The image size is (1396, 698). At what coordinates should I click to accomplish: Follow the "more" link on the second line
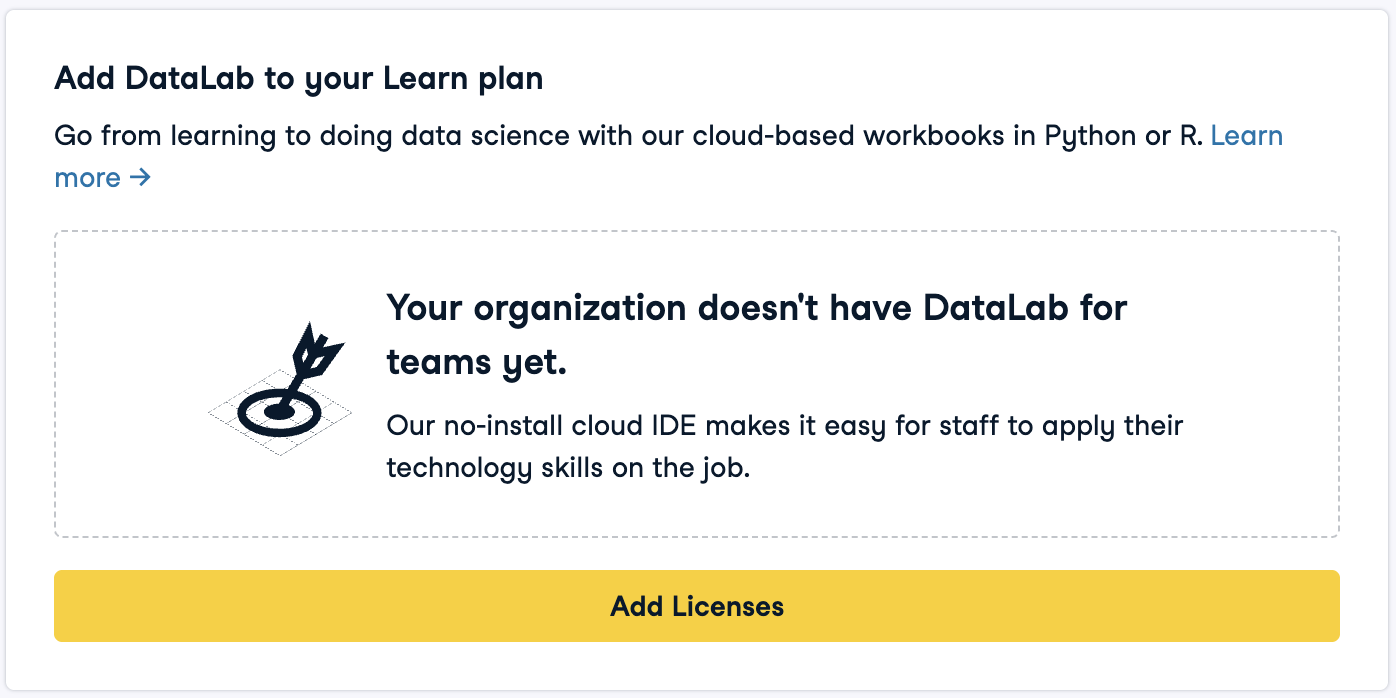coord(87,178)
